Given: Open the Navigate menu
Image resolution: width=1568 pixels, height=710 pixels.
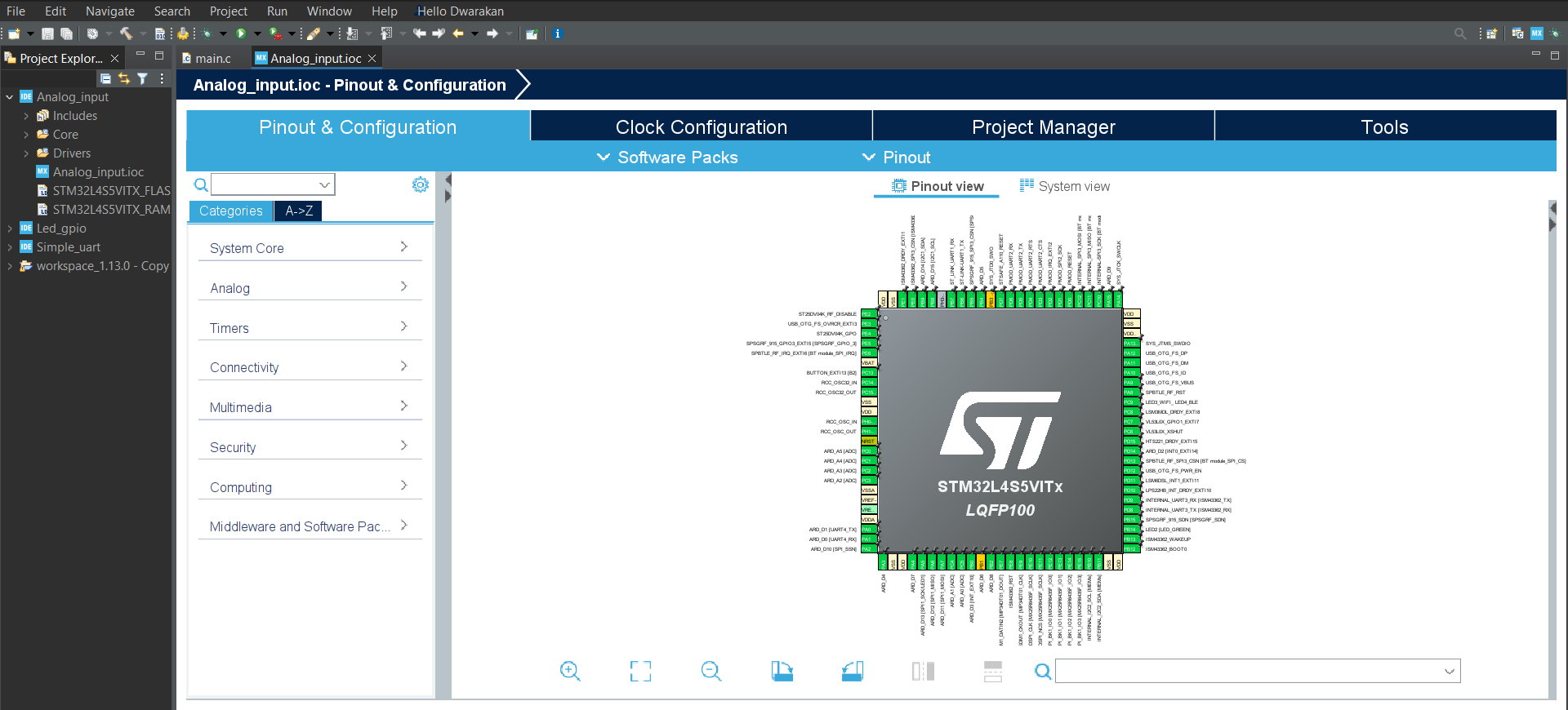Looking at the screenshot, I should coord(110,11).
